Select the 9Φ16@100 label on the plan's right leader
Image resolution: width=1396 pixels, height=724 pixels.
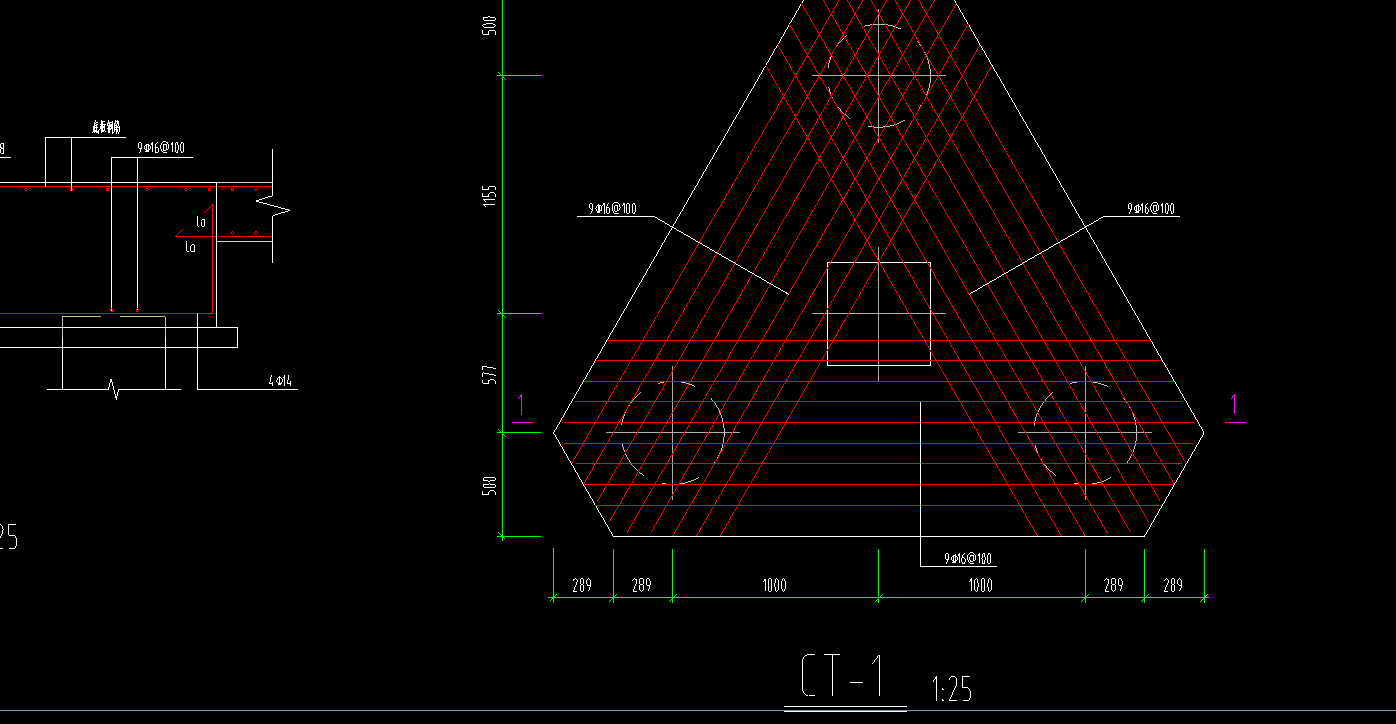point(1151,209)
